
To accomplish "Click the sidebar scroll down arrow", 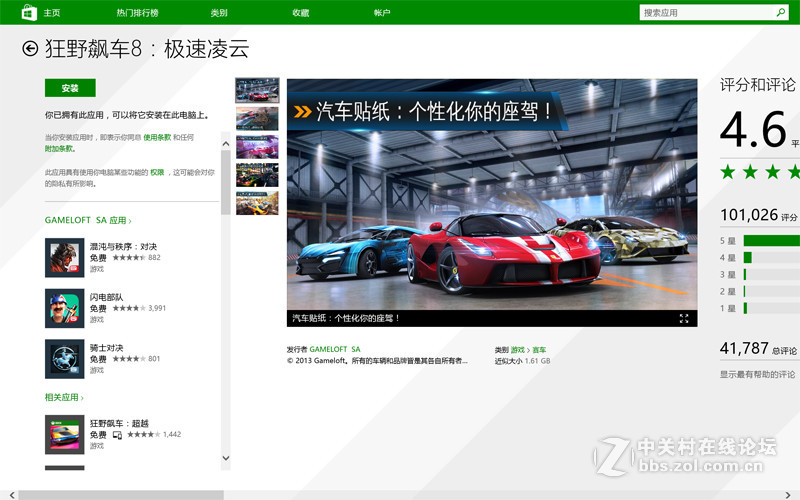I will click(x=226, y=458).
